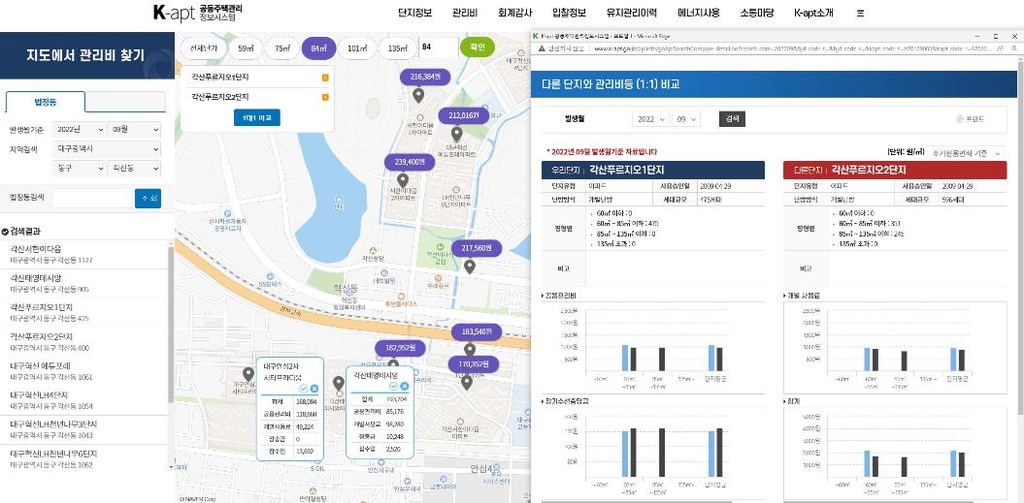Click the blue 1대1 비교 button
Viewport: 1024px width, 503px height.
click(x=256, y=117)
